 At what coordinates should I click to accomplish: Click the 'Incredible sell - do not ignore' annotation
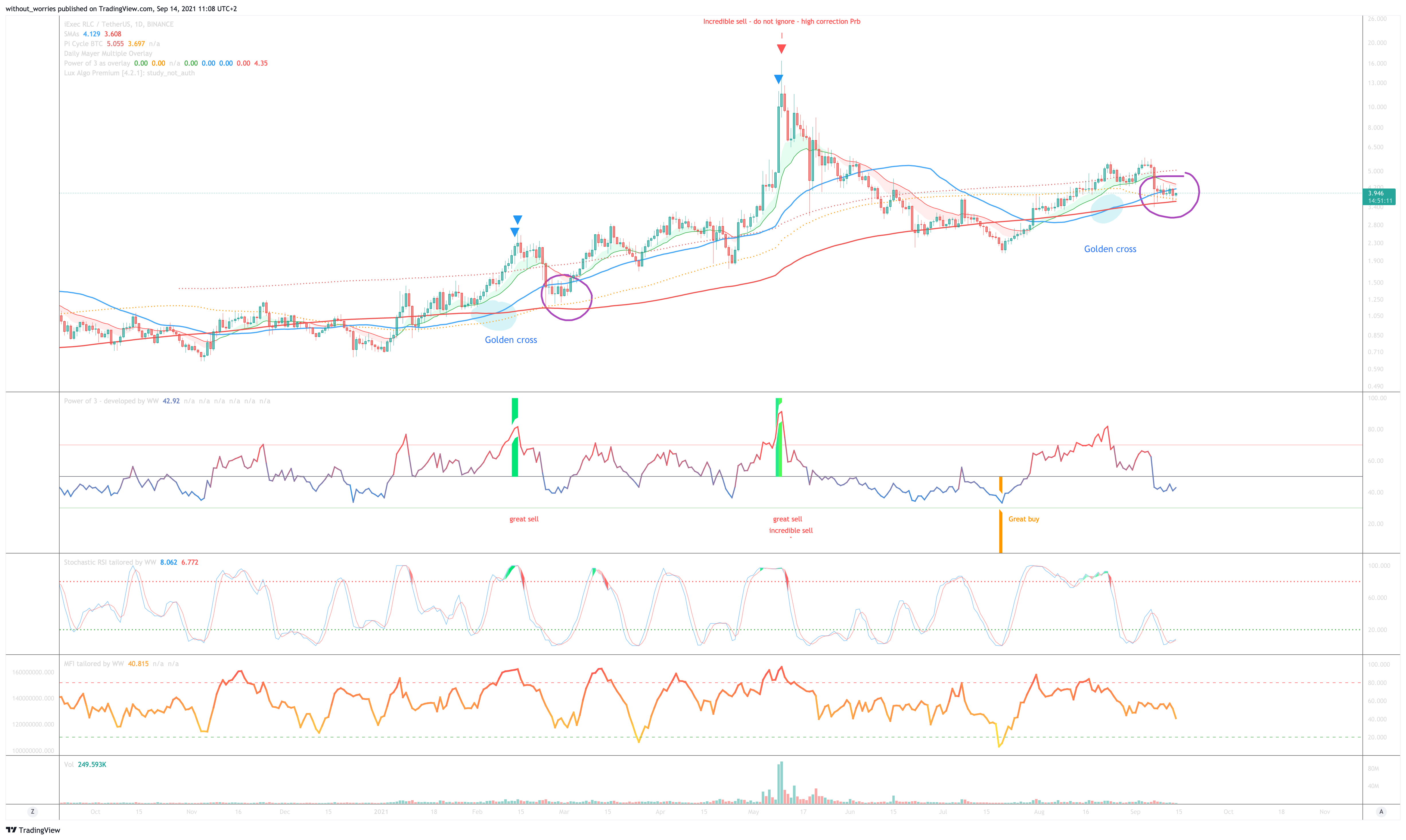pos(782,21)
